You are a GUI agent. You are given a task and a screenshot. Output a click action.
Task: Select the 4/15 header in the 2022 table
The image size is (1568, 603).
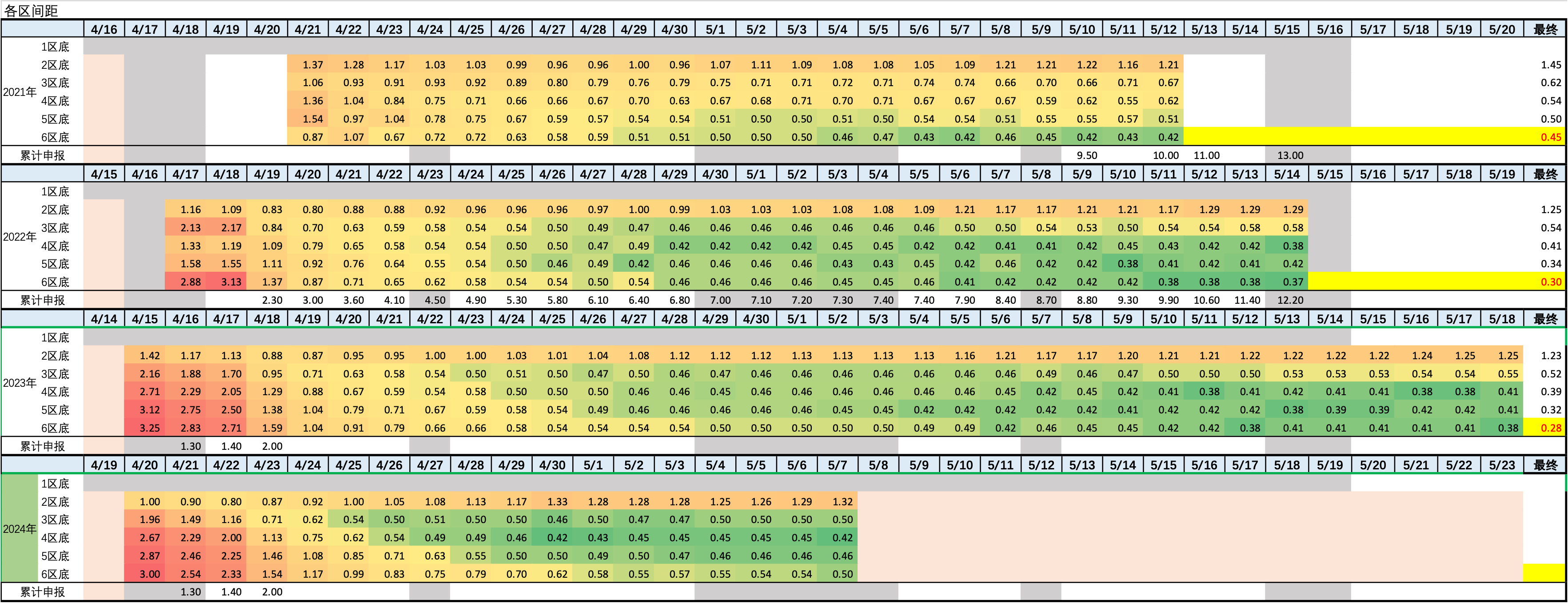click(104, 174)
